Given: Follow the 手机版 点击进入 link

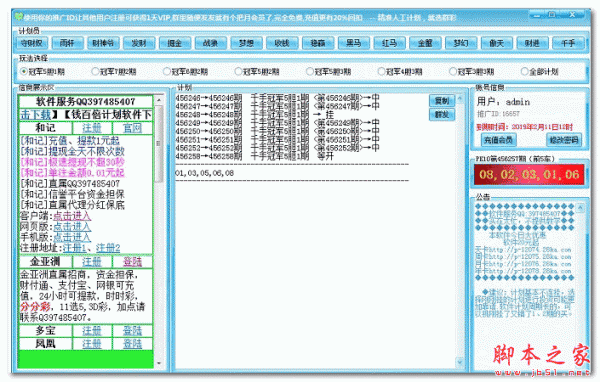Looking at the screenshot, I should [x=72, y=237].
